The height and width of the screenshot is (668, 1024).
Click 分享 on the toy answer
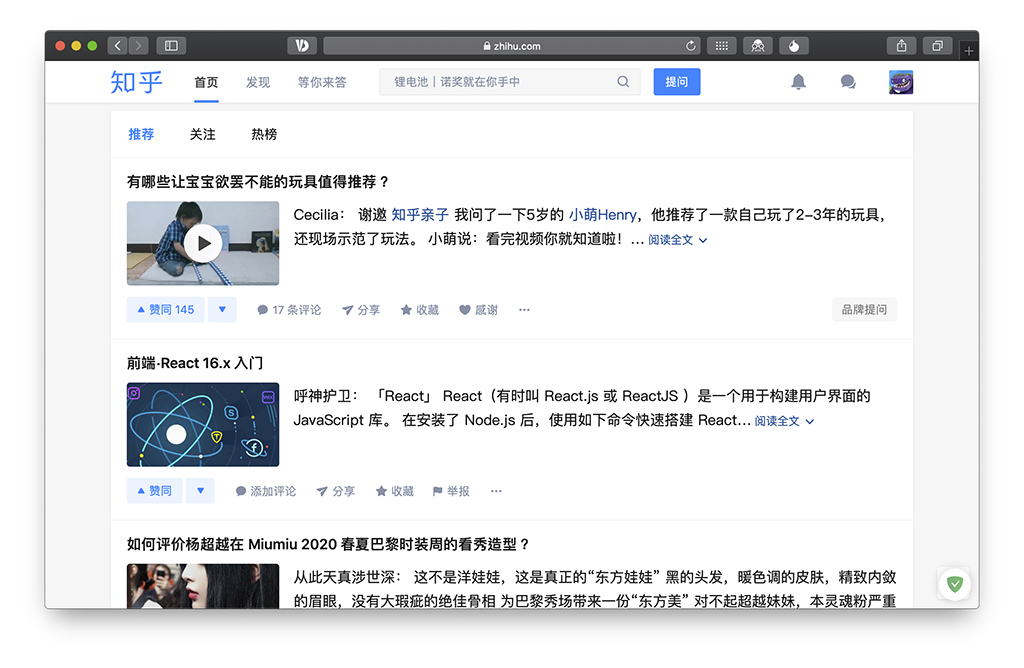pyautogui.click(x=361, y=310)
